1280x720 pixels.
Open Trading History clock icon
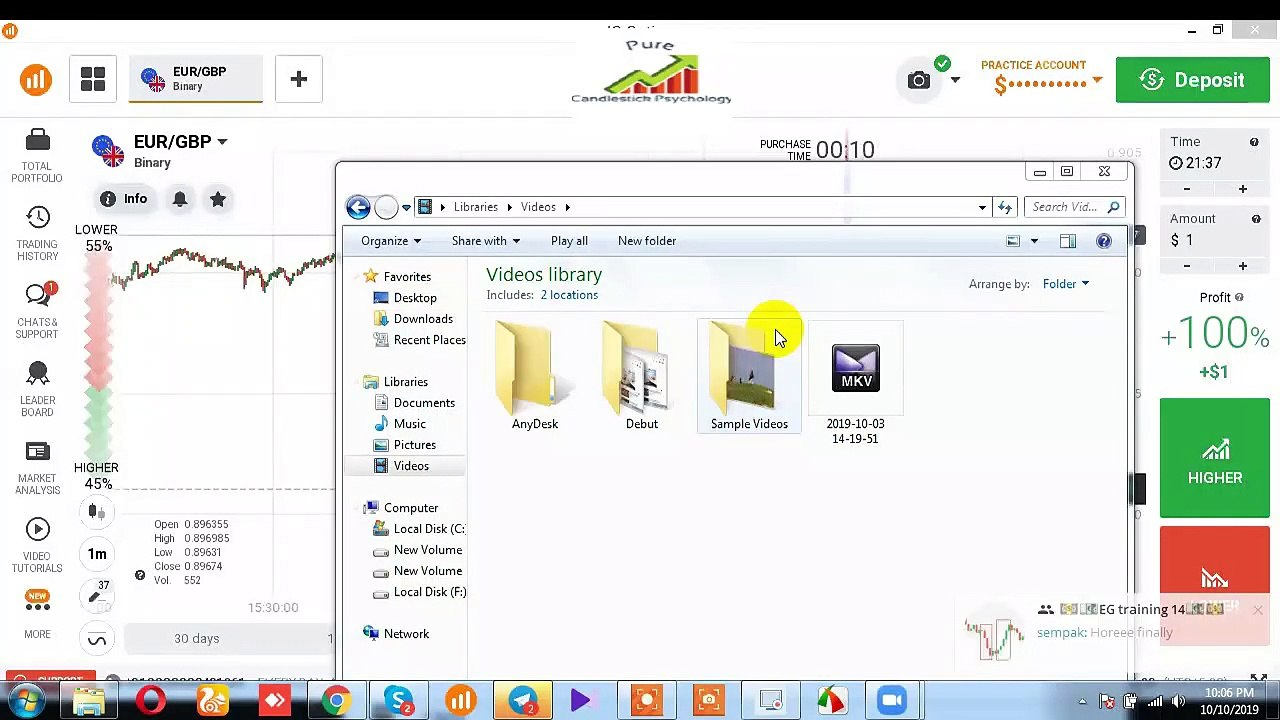(x=37, y=218)
